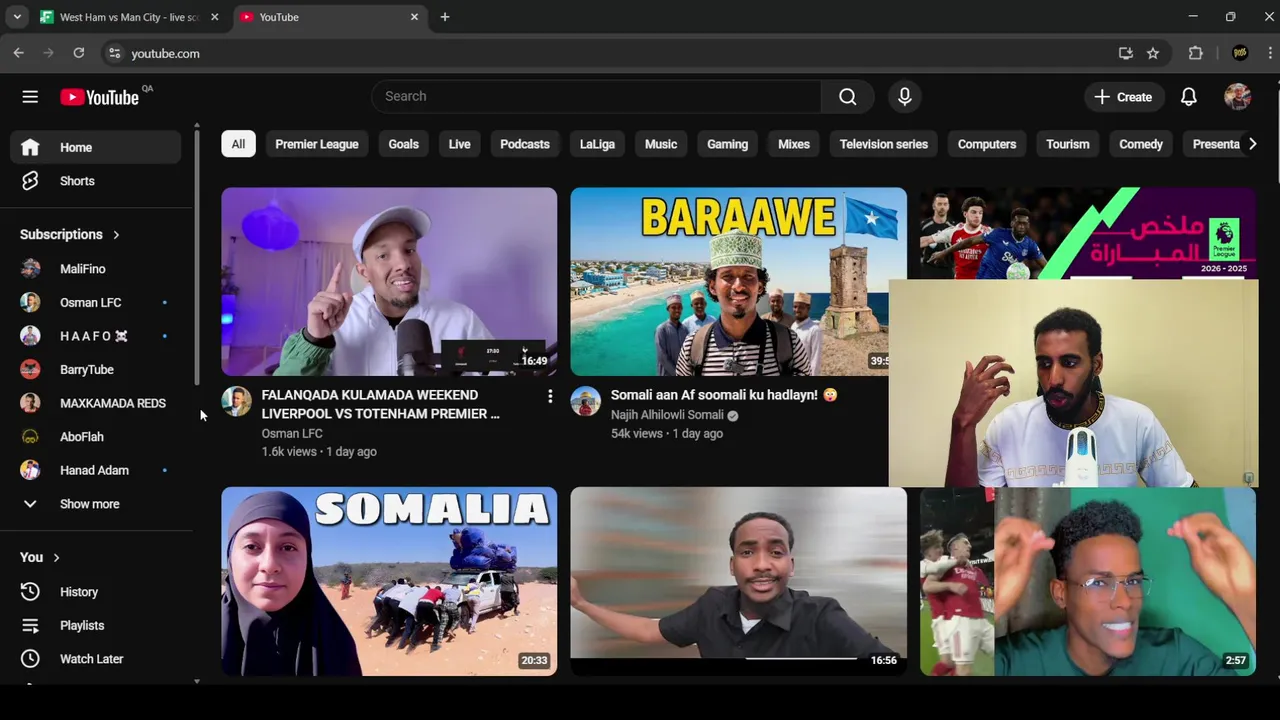
Task: Click the YouTube logo
Action: (99, 97)
